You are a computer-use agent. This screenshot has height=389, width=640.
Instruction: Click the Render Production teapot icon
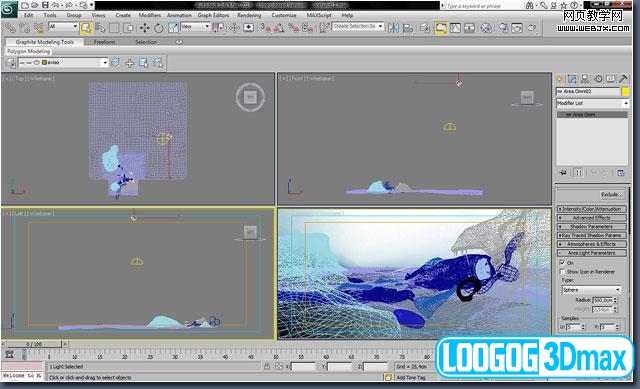pos(531,28)
